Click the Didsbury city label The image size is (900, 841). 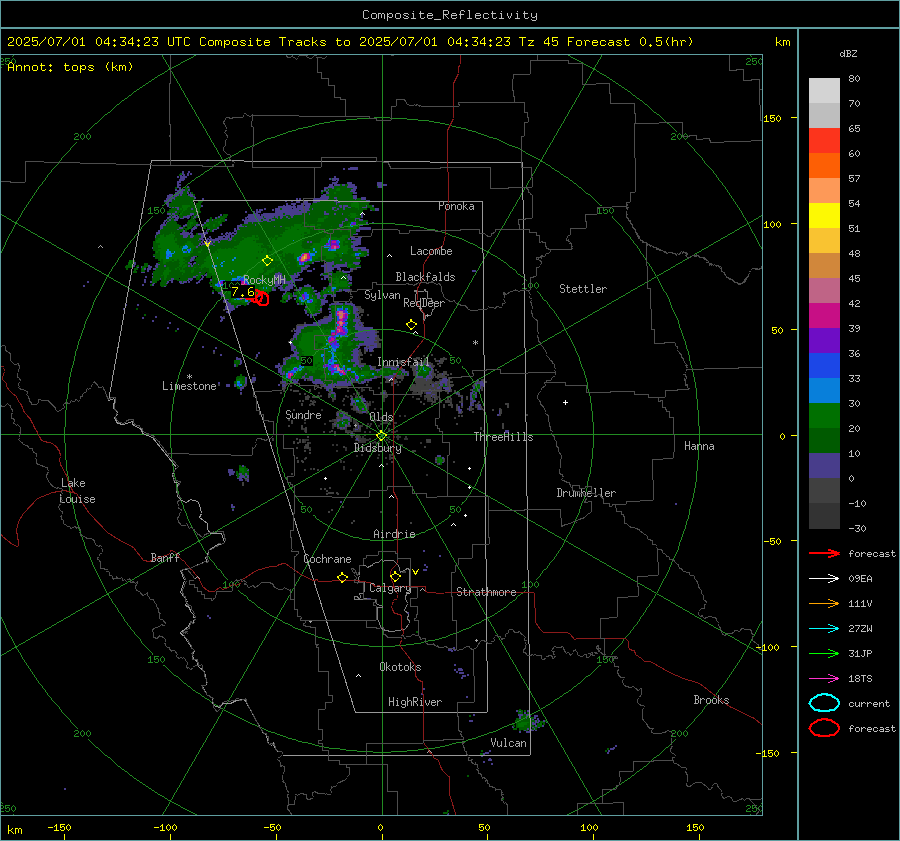(377, 448)
